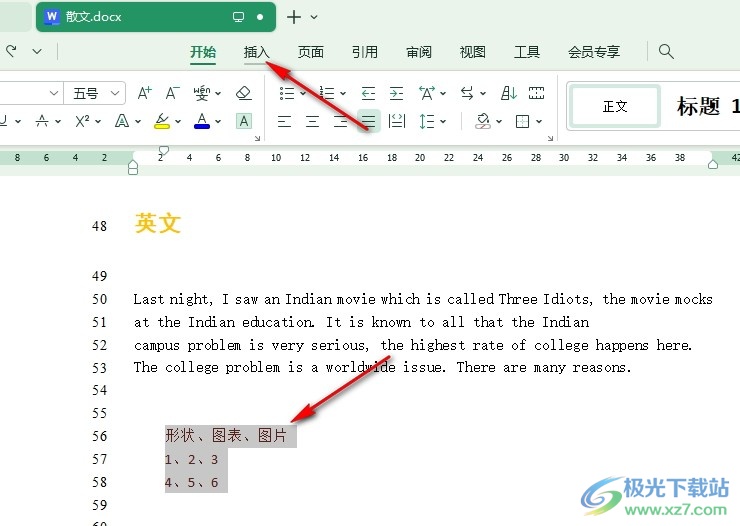Click the left indent marker on ruler
Screen dimensions: 740x526
tap(133, 167)
